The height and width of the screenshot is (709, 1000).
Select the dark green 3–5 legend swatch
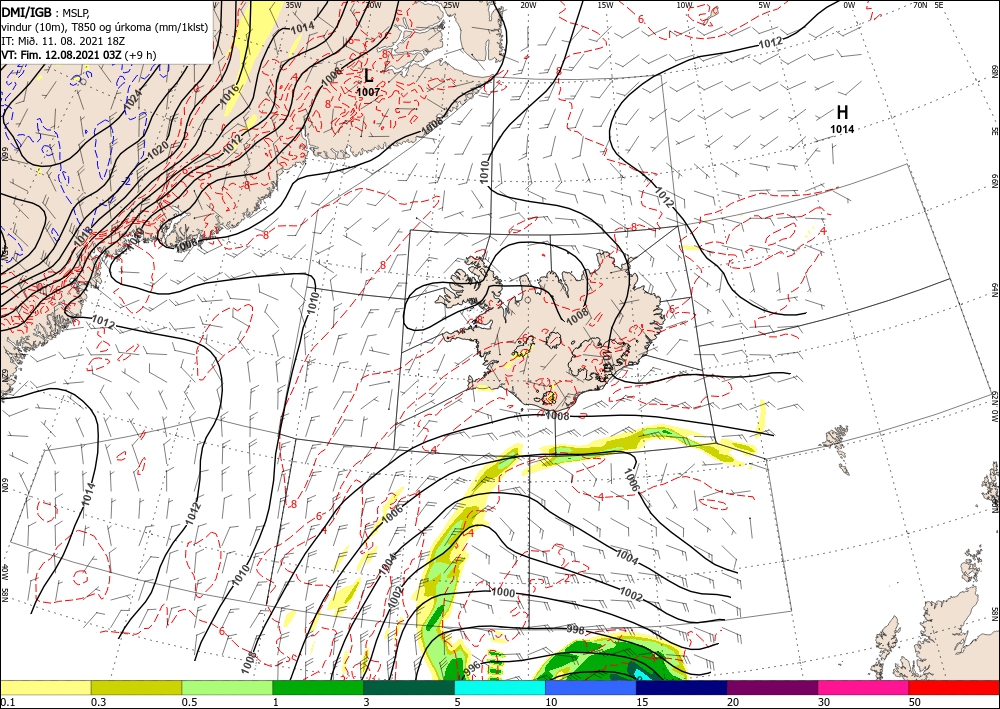point(409,687)
